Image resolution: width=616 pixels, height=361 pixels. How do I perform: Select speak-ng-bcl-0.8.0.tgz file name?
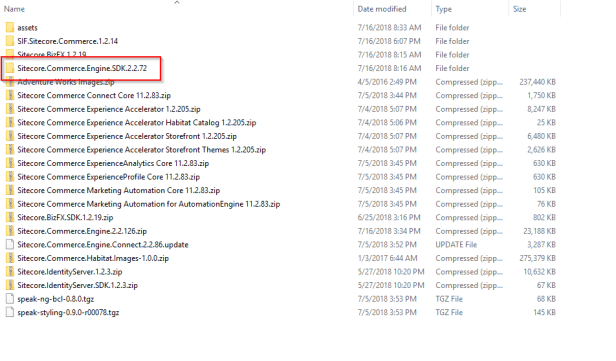(x=56, y=299)
